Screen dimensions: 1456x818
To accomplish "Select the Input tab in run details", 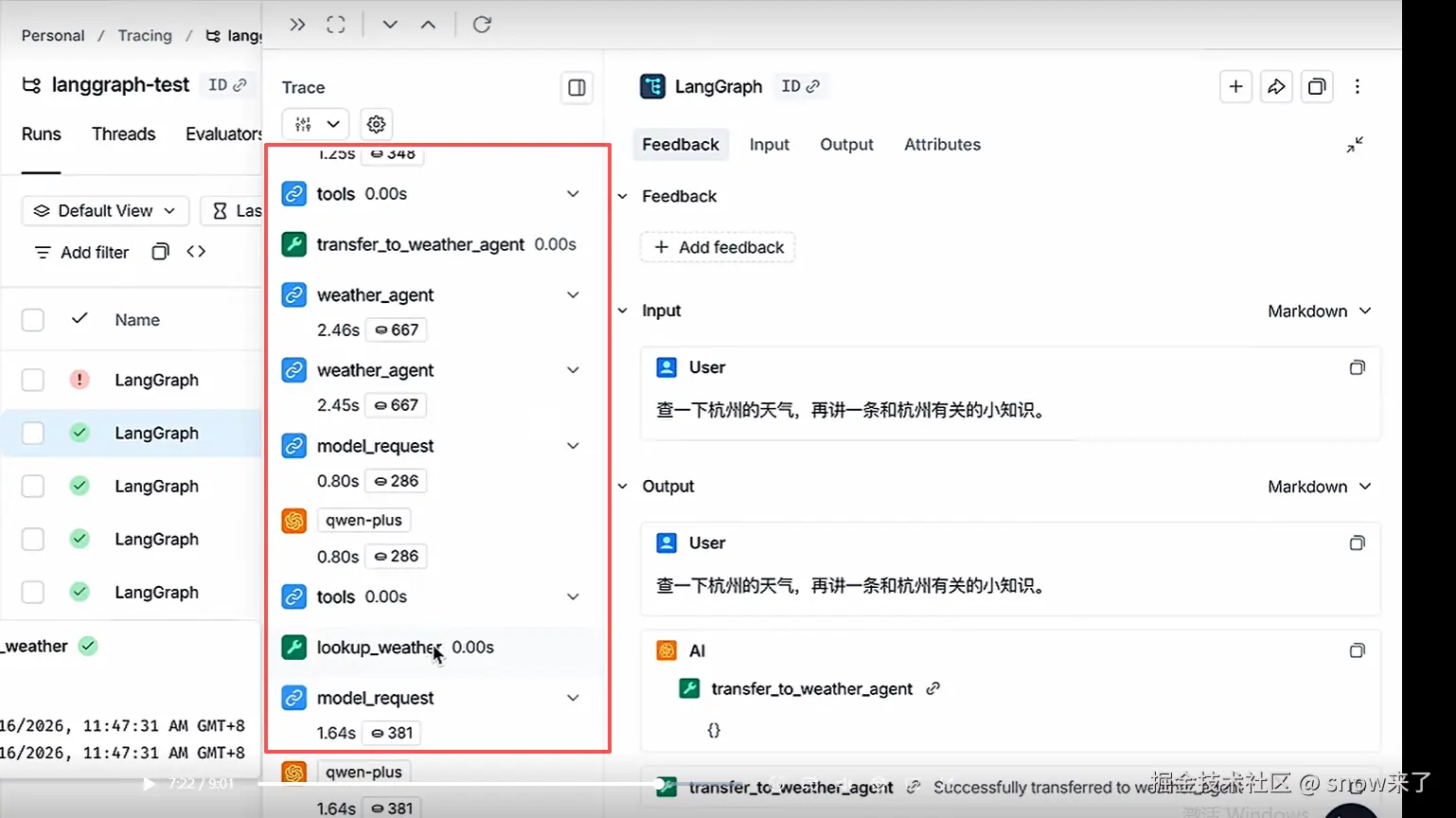I will 770,145.
